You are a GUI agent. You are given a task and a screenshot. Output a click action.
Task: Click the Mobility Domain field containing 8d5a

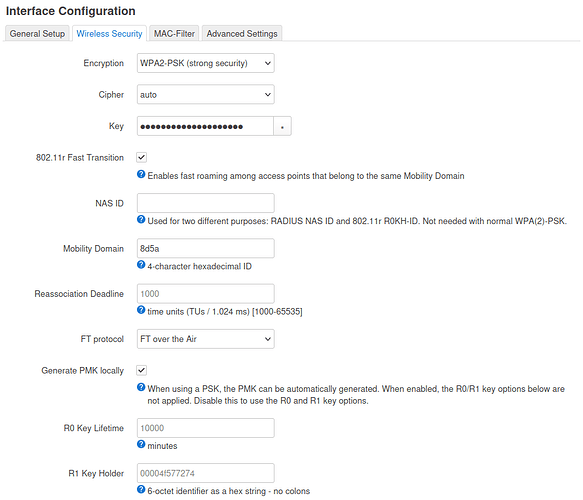coord(206,248)
